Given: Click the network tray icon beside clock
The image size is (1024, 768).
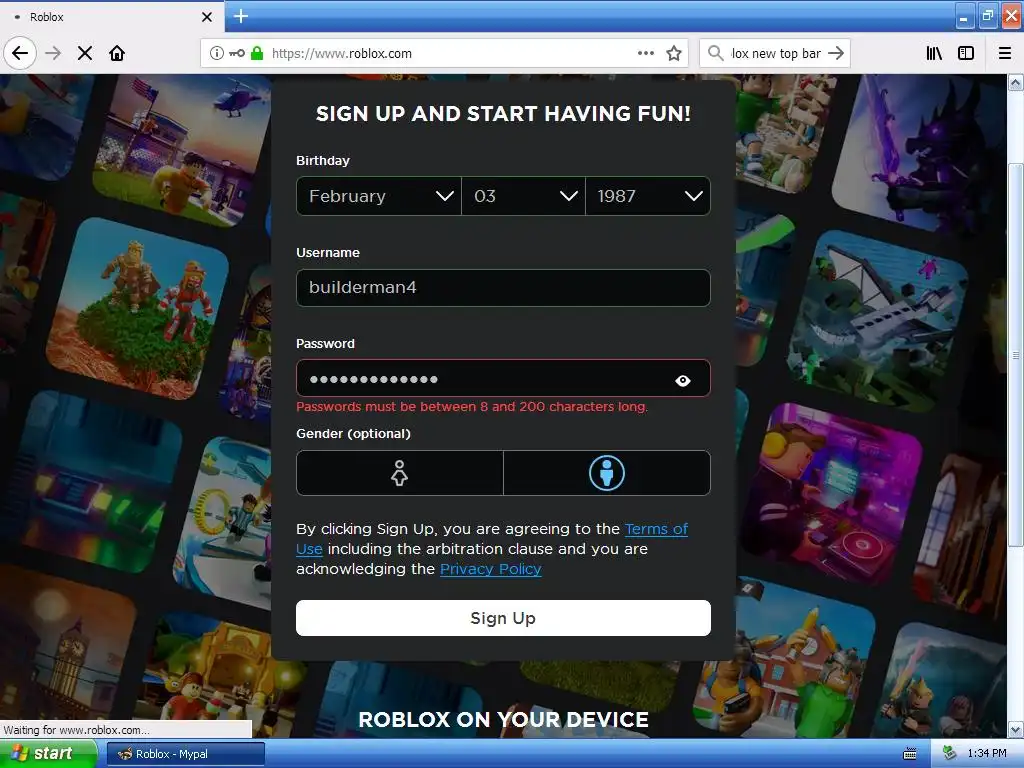Looking at the screenshot, I should (949, 754).
